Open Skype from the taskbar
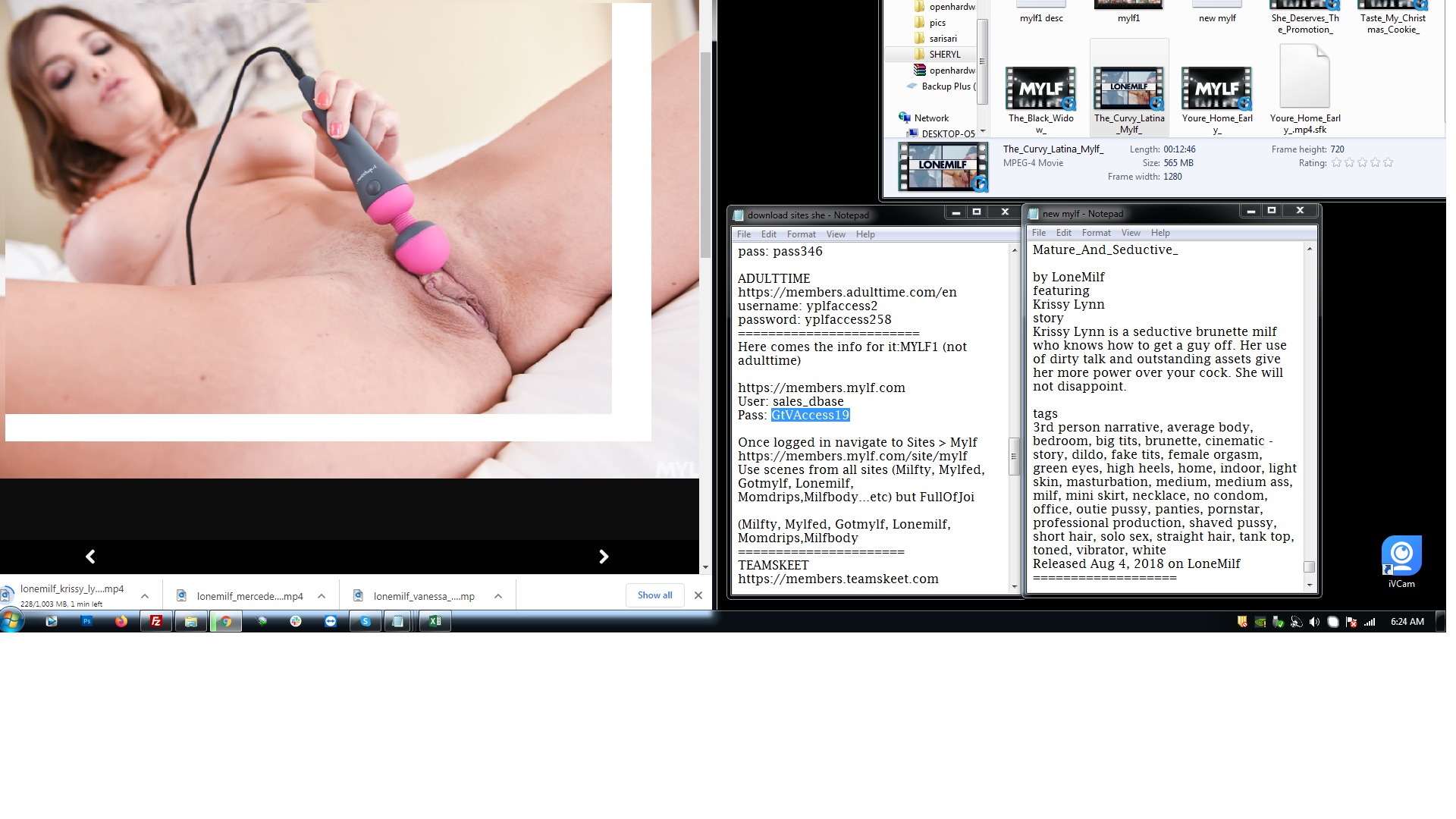The image size is (1456, 819). [x=366, y=621]
